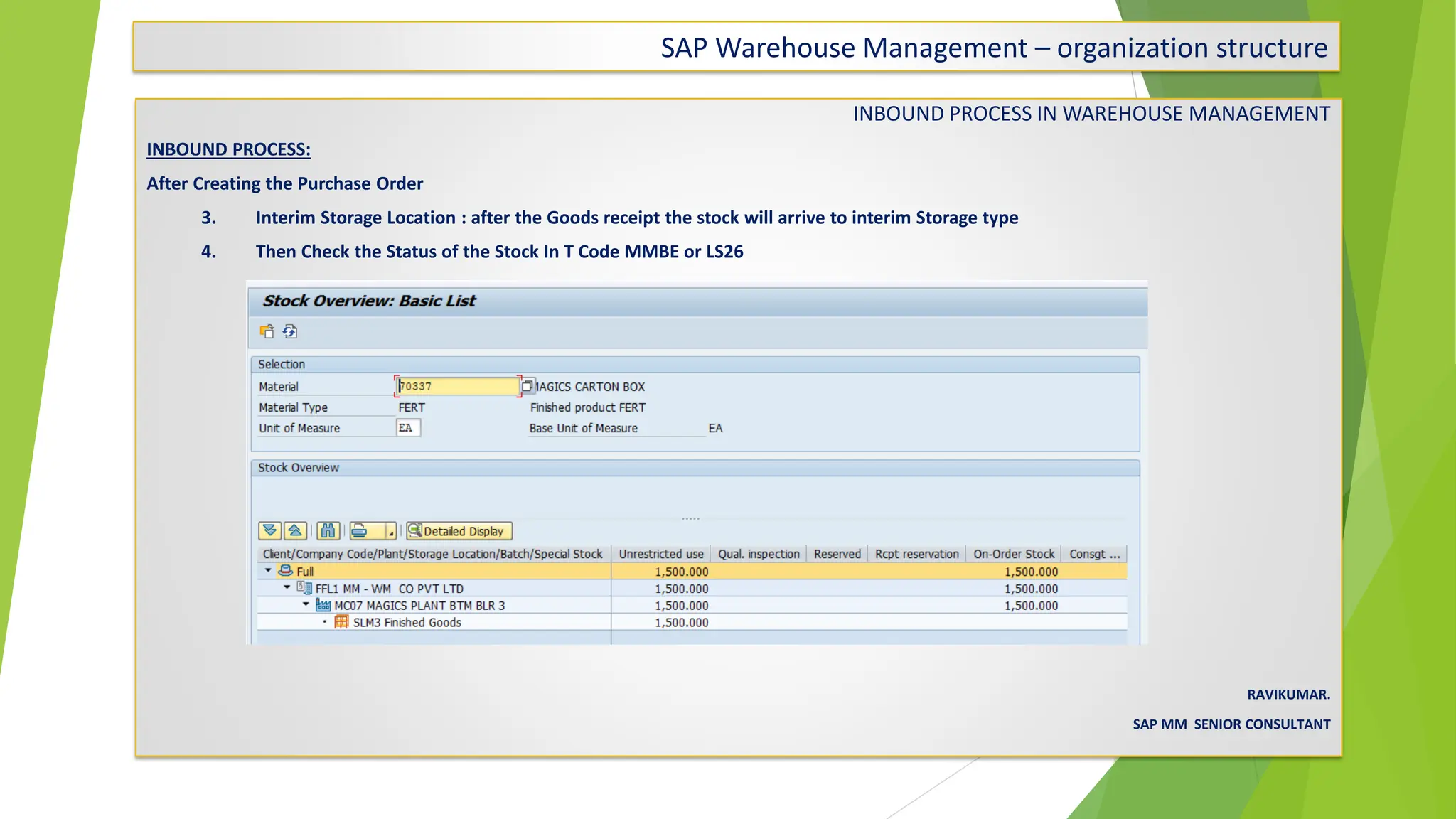Screen dimensions: 1456x819
Task: Click the On-Order Stock value in the Full row
Action: pos(1031,572)
